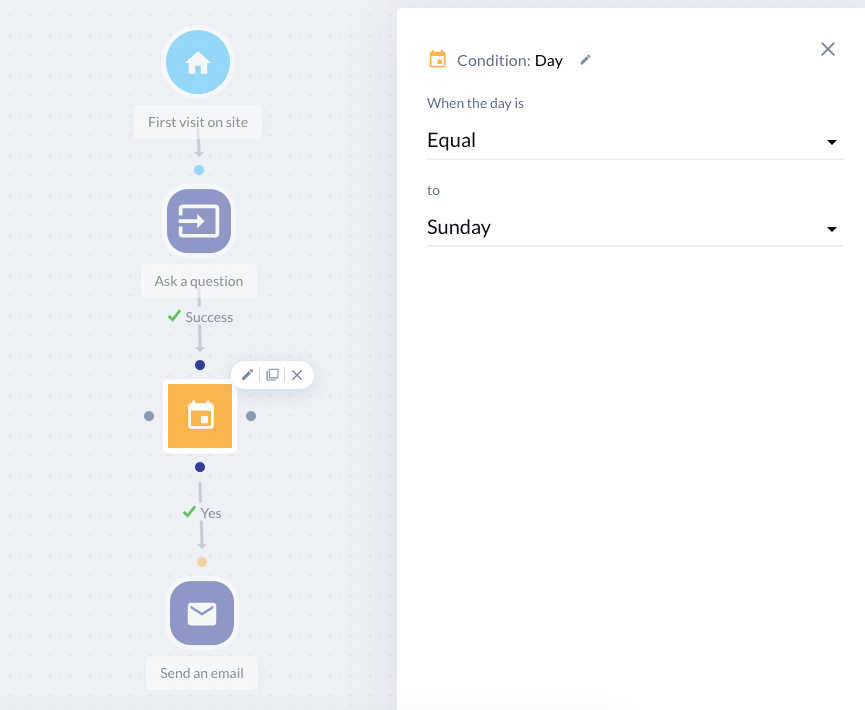
Task: Close the Condition settings panel
Action: click(827, 49)
